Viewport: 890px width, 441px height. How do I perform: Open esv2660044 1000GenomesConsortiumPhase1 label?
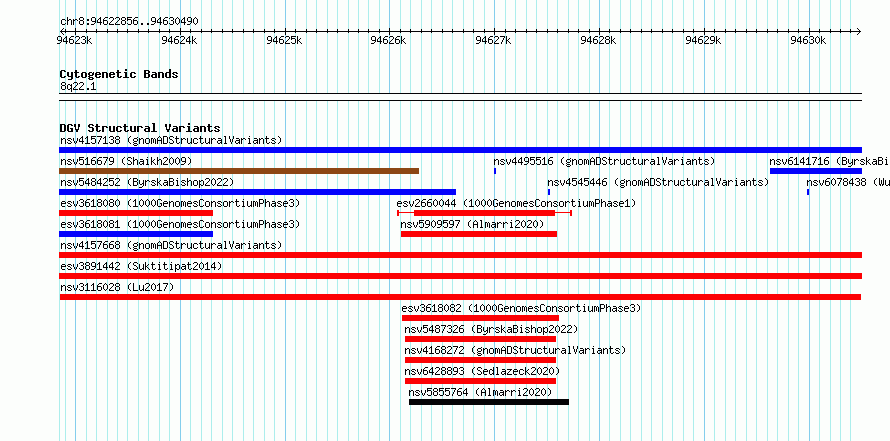click(x=517, y=203)
